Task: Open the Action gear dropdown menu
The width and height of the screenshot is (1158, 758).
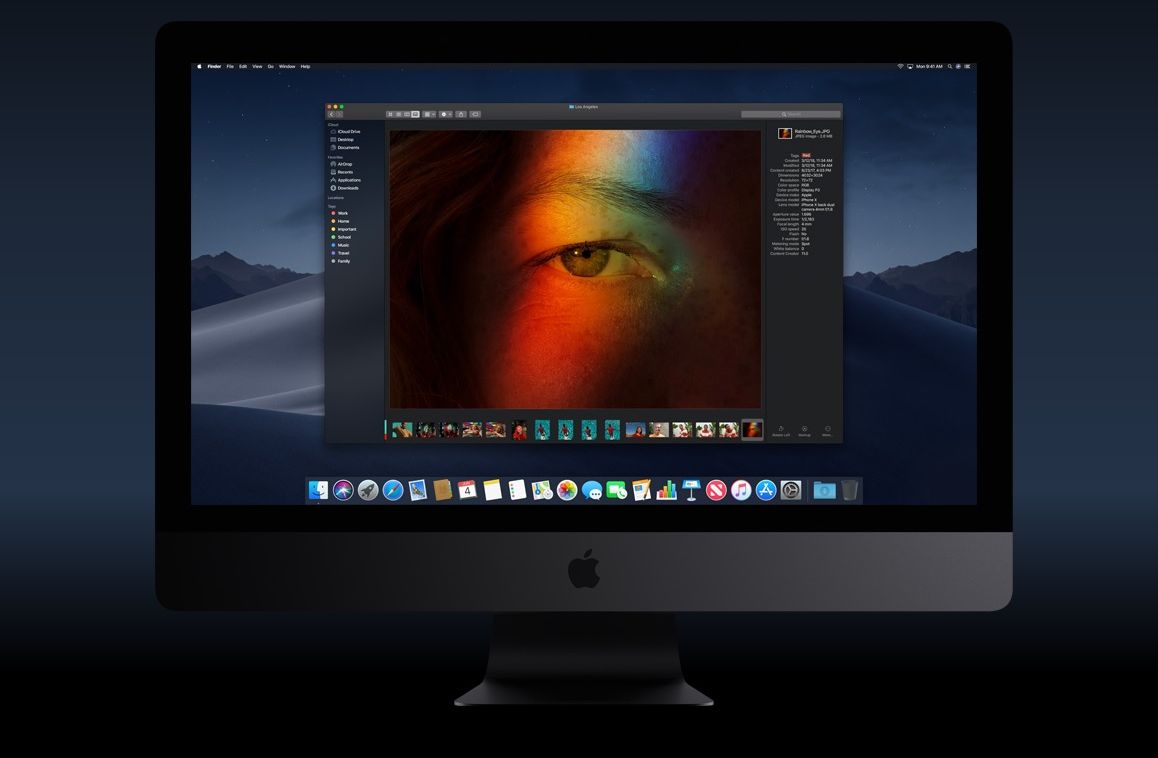Action: coord(446,114)
